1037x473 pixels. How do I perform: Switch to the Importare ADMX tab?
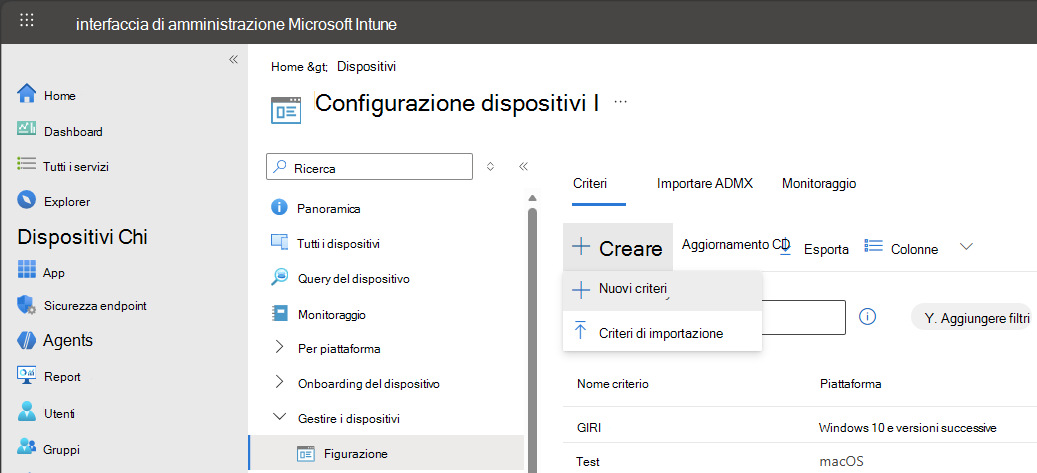[704, 184]
